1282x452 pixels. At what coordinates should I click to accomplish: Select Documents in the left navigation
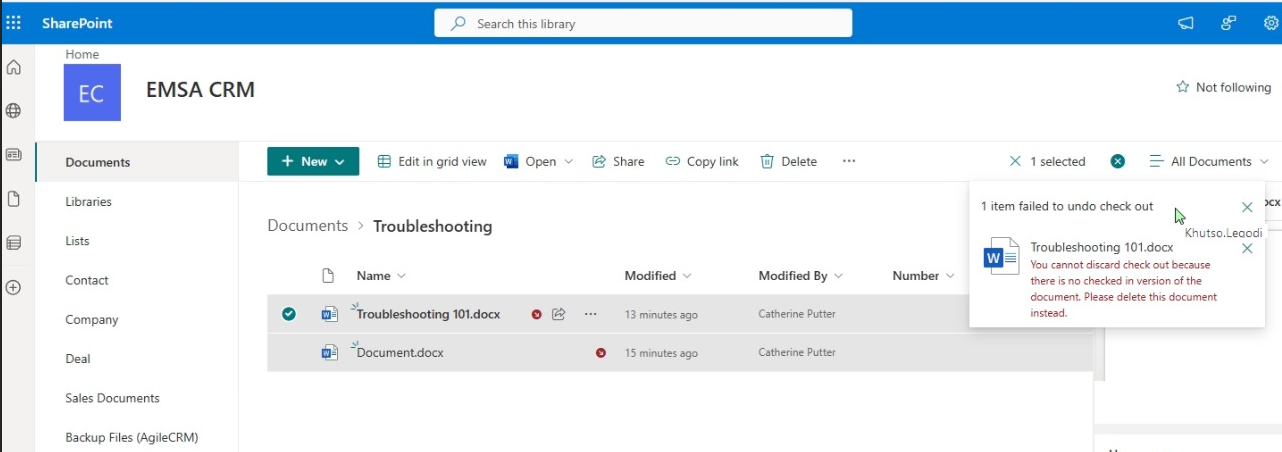coord(98,162)
